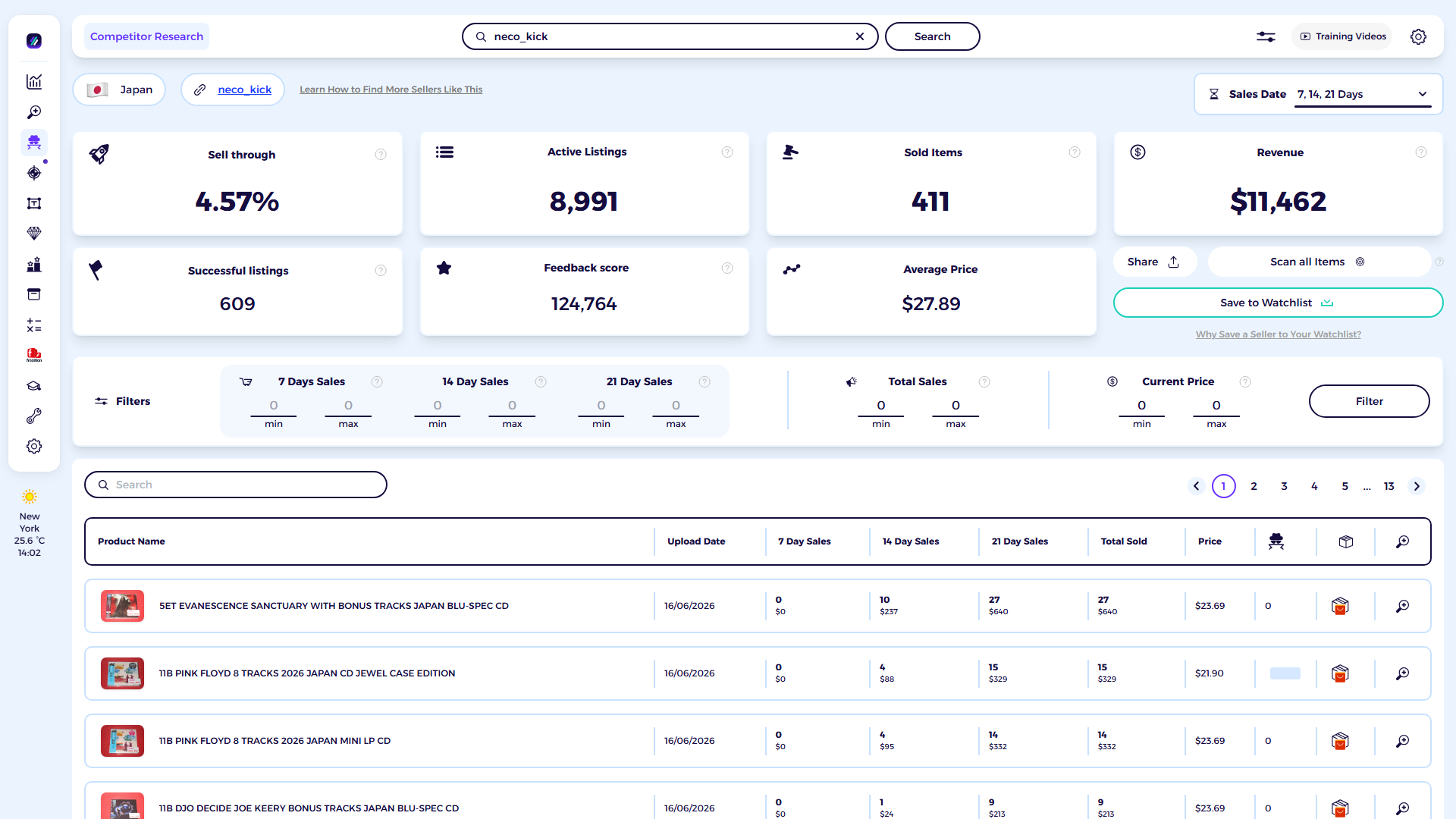Open the Sales Date dropdown

1362,94
